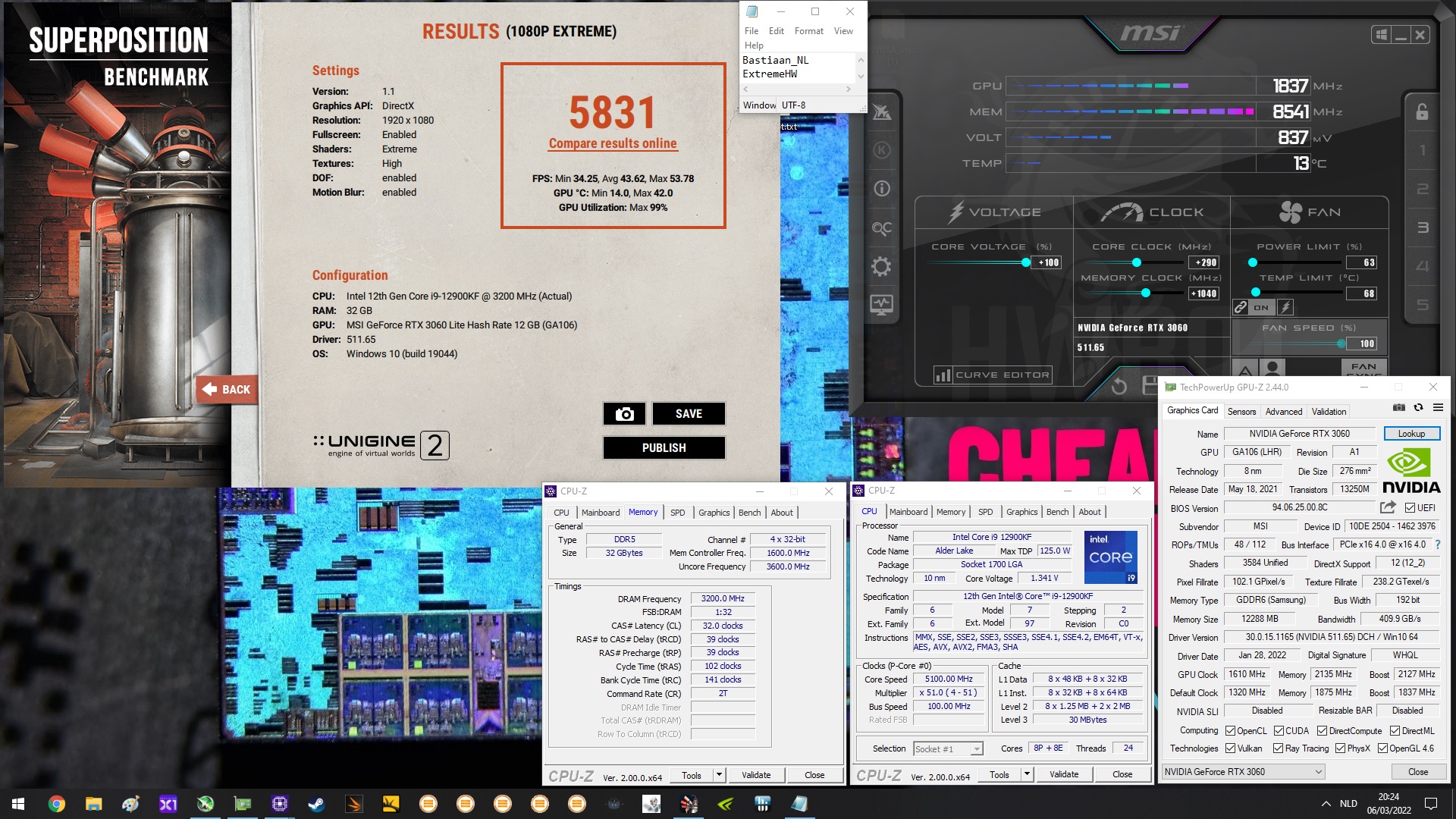This screenshot has height=819, width=1456.
Task: Toggle the DirectCompute checkbox in GPU-Z
Action: [1322, 731]
